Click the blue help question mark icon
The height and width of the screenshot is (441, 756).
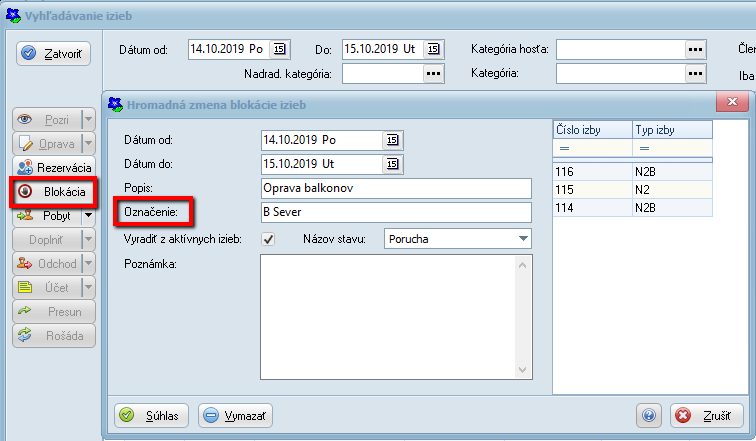click(649, 415)
